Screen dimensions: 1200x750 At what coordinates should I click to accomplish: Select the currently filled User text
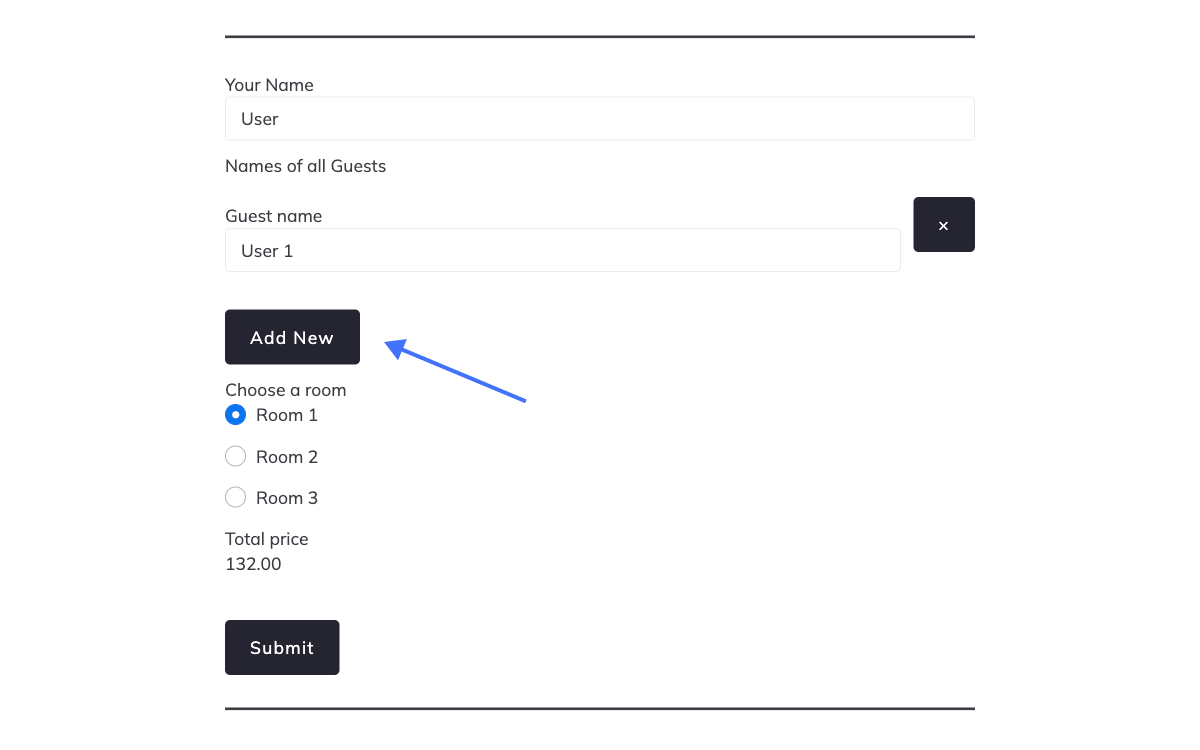coord(259,119)
